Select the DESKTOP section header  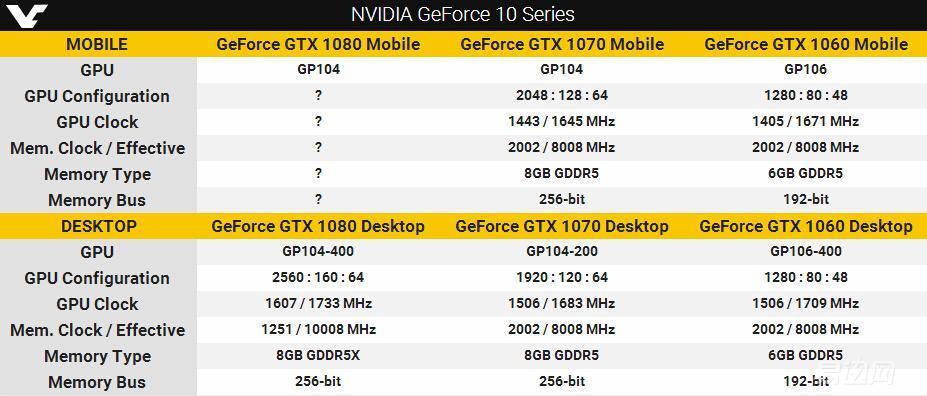(98, 226)
